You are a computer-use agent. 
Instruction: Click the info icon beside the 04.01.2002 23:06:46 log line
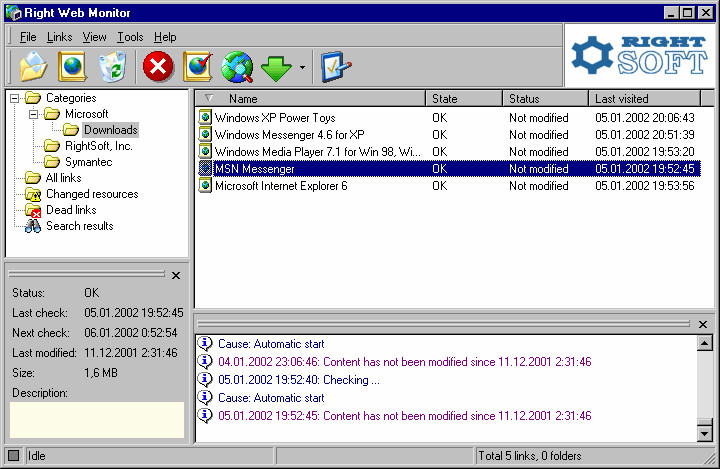tap(205, 362)
